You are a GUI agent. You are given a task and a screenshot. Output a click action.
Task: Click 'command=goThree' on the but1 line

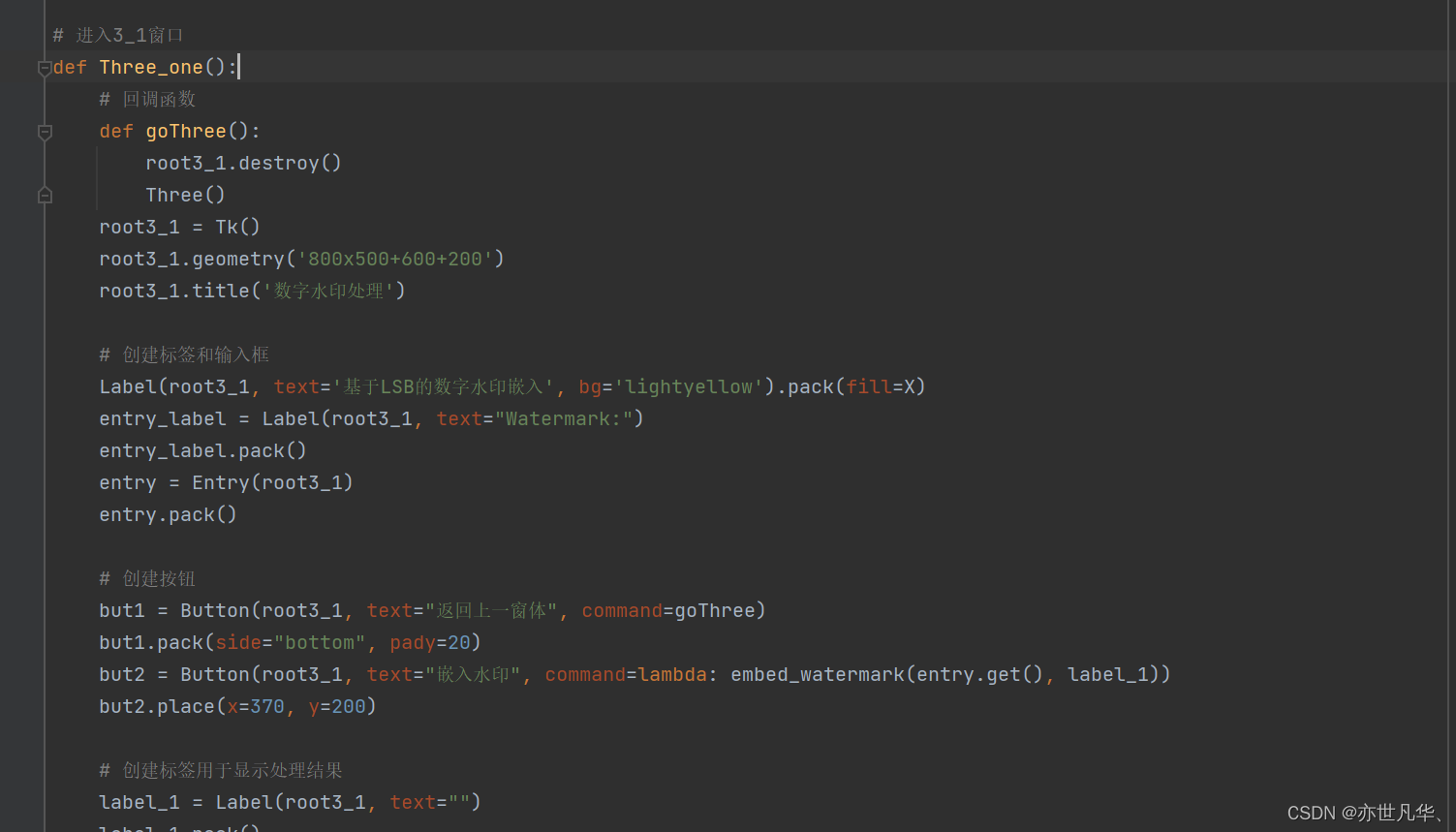[x=668, y=610]
